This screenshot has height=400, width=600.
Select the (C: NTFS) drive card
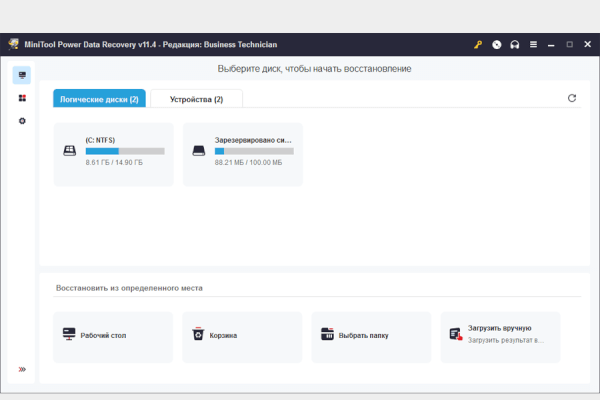click(114, 153)
